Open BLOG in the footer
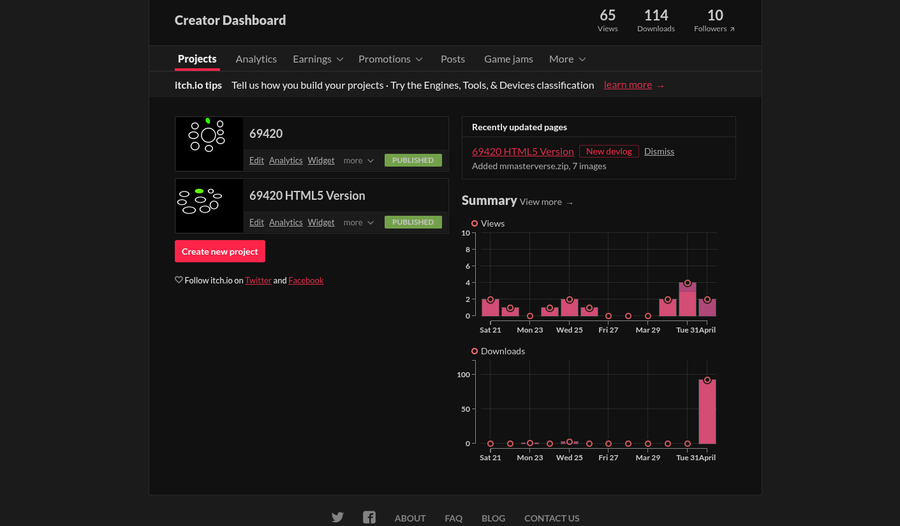This screenshot has height=526, width=900. click(x=493, y=518)
